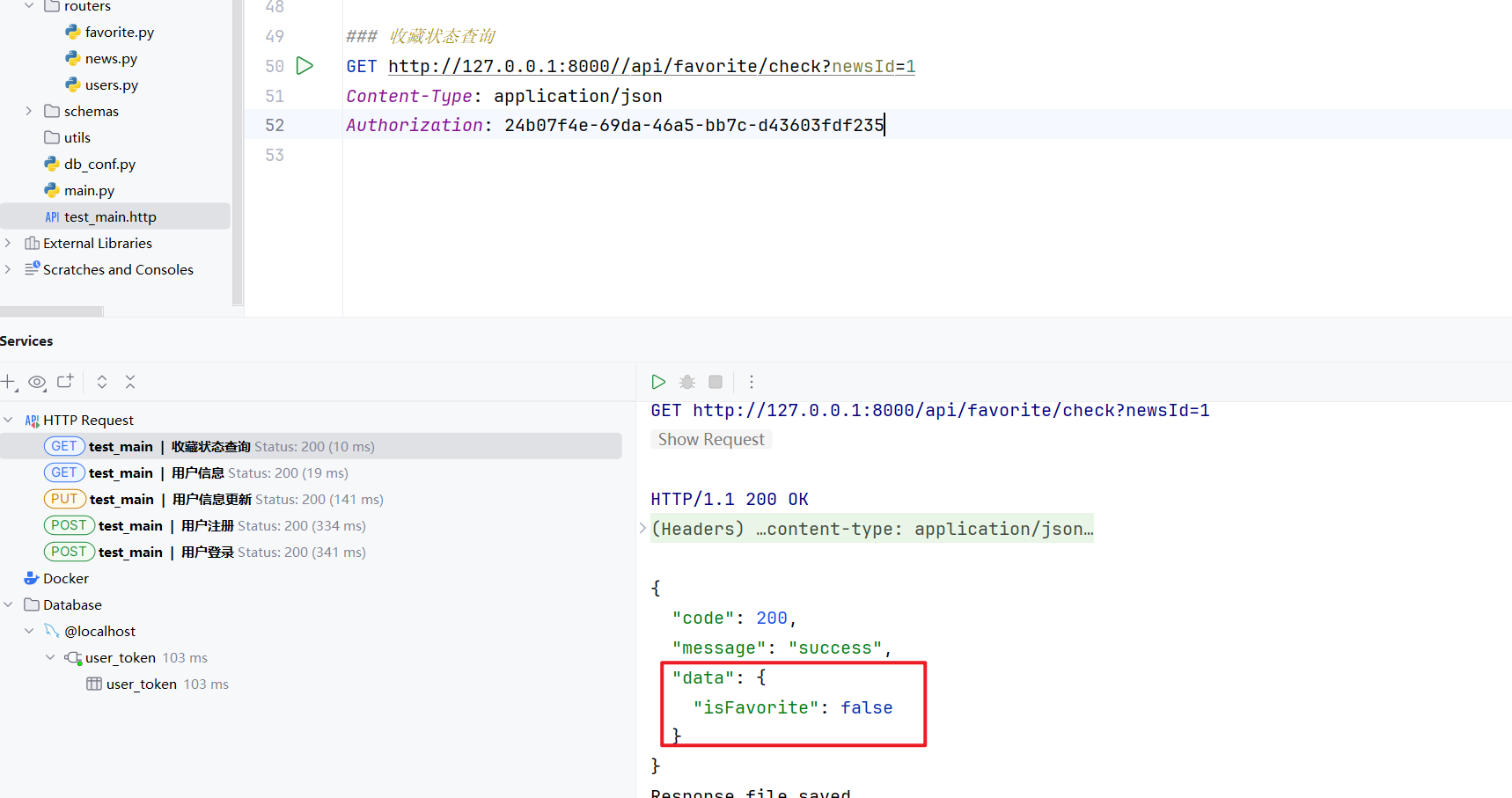Viewport: 1512px width, 798px height.
Task: Collapse all services tree nodes
Action: tap(130, 382)
